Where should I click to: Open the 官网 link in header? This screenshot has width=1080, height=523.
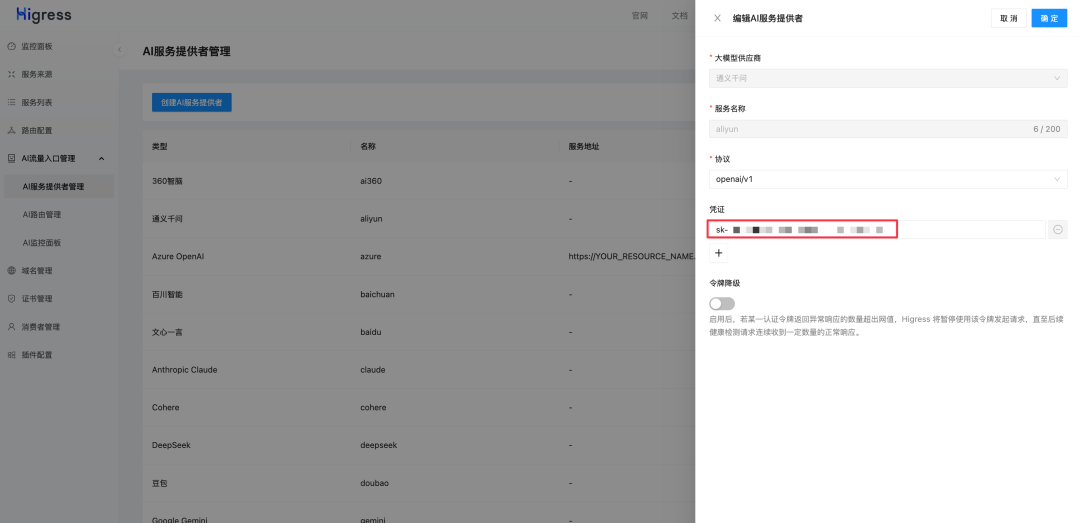pyautogui.click(x=640, y=16)
